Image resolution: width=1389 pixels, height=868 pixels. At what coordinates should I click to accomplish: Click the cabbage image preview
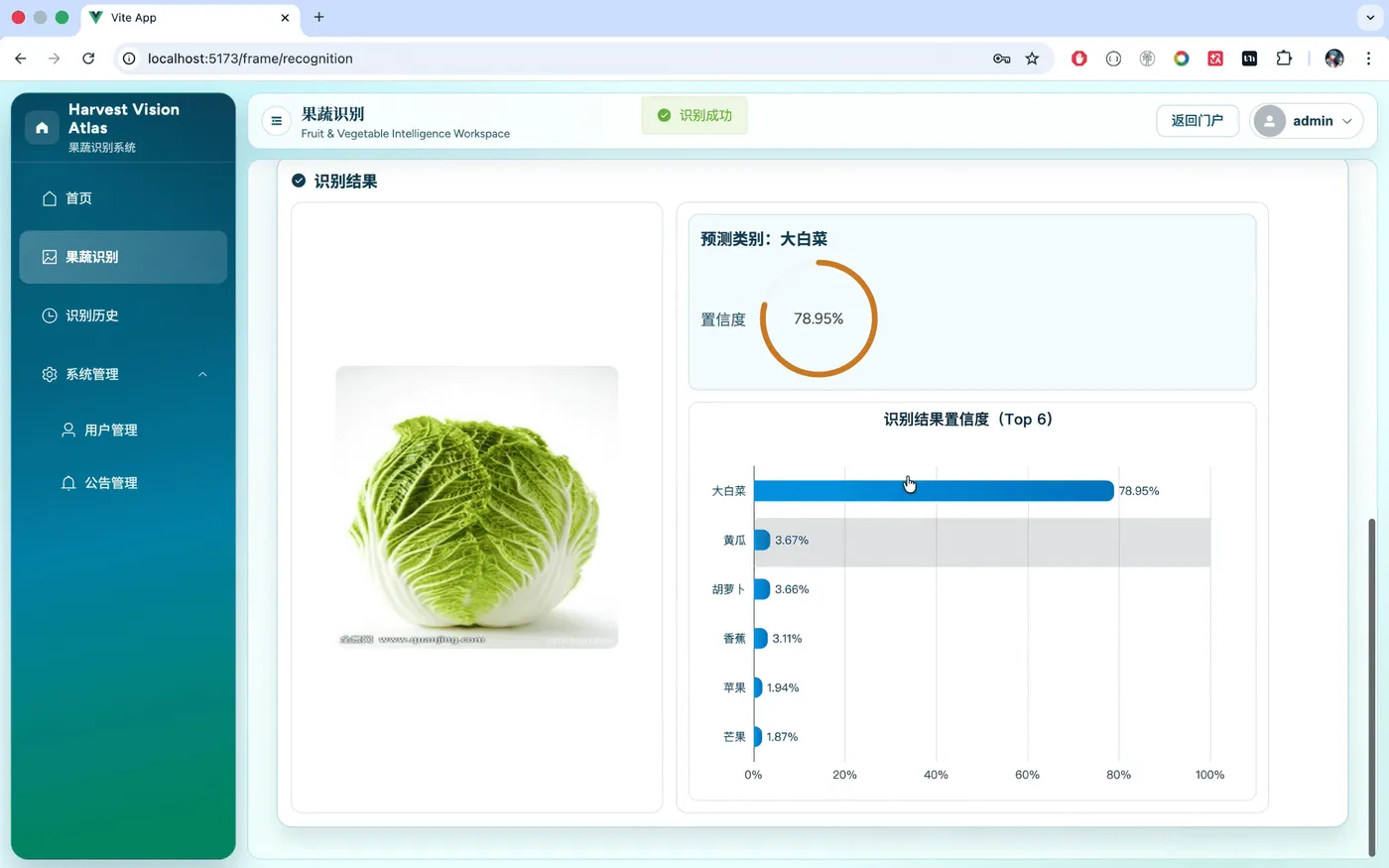(476, 506)
